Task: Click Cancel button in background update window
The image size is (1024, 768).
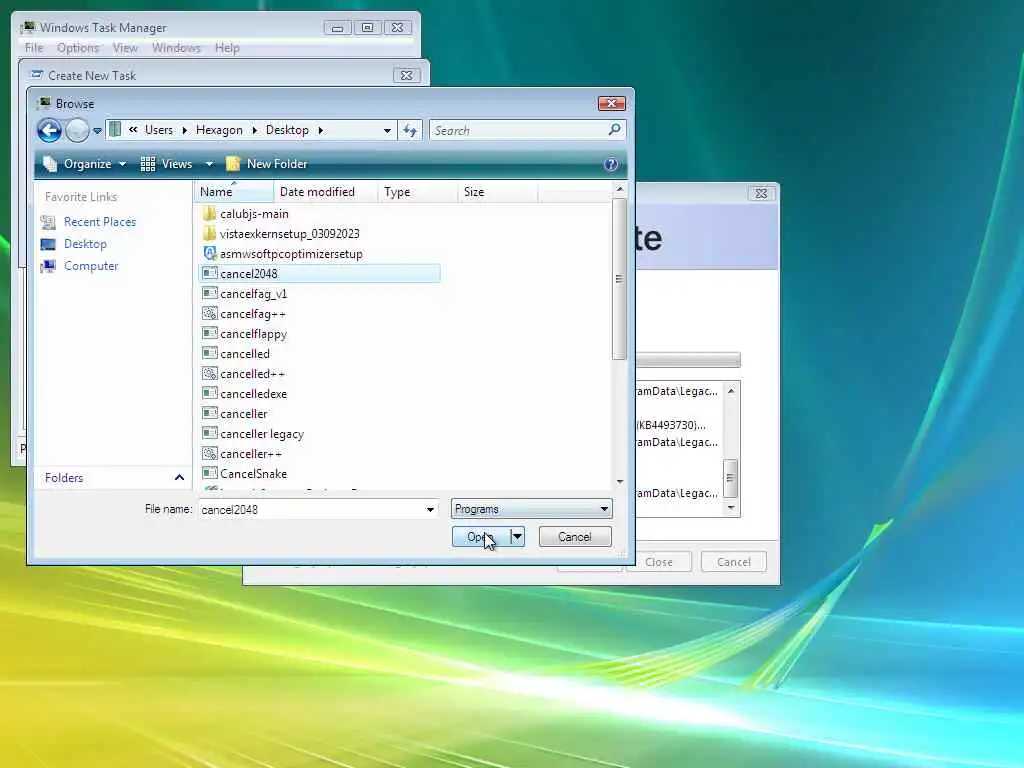Action: [734, 562]
